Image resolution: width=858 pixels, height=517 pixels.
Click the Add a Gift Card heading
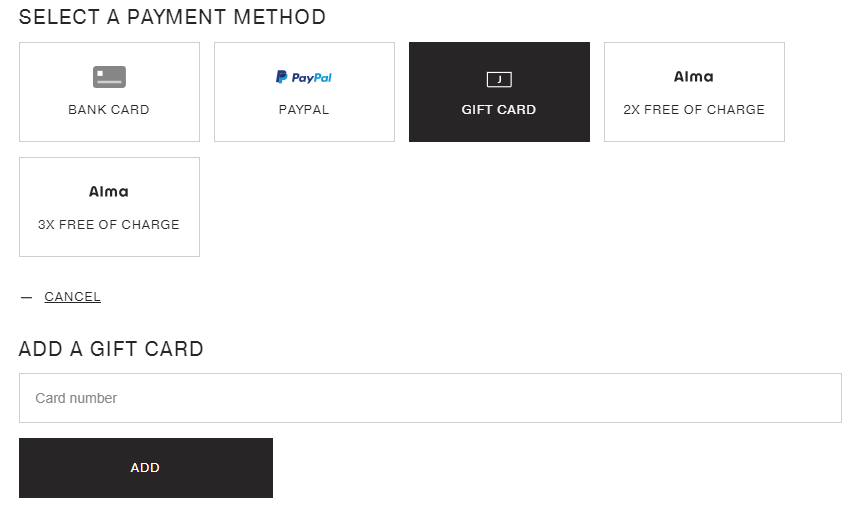tap(111, 349)
